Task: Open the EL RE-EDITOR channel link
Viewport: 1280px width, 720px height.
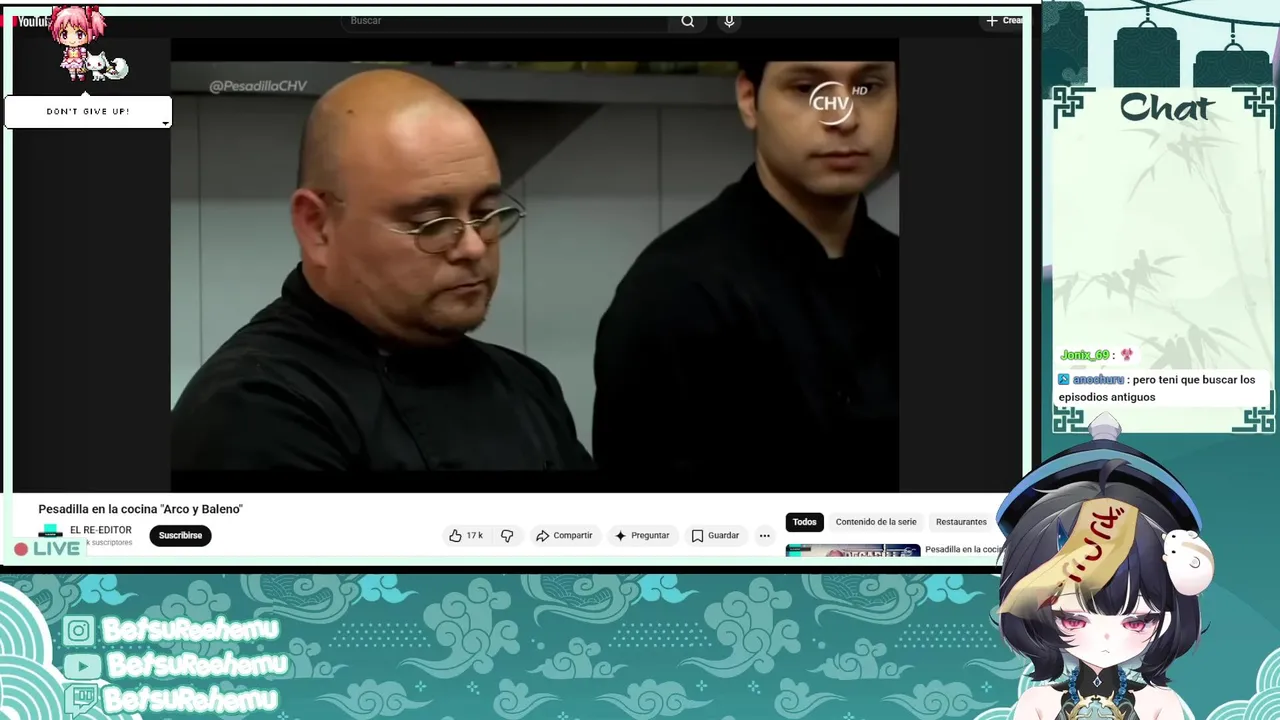Action: [x=100, y=530]
